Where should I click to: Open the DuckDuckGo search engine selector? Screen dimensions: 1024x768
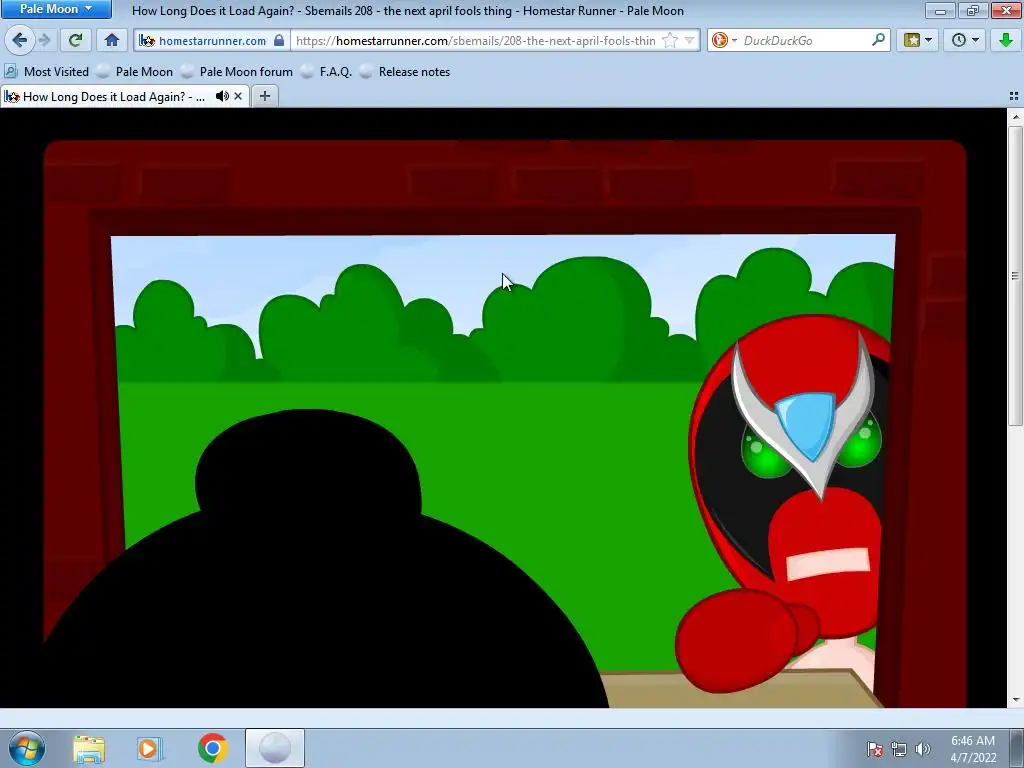click(x=724, y=40)
